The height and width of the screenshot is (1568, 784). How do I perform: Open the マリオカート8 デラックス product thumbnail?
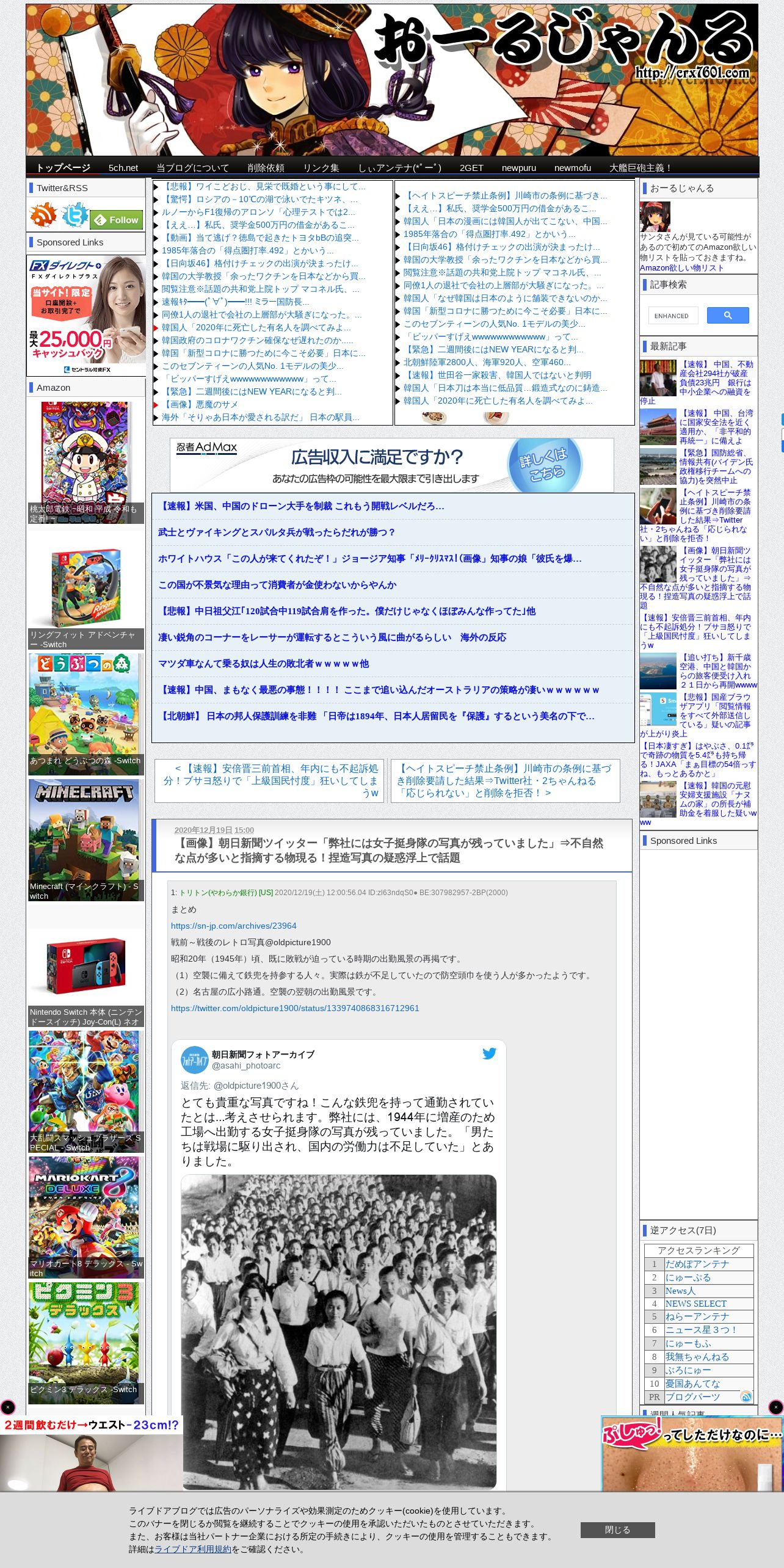tap(86, 1218)
